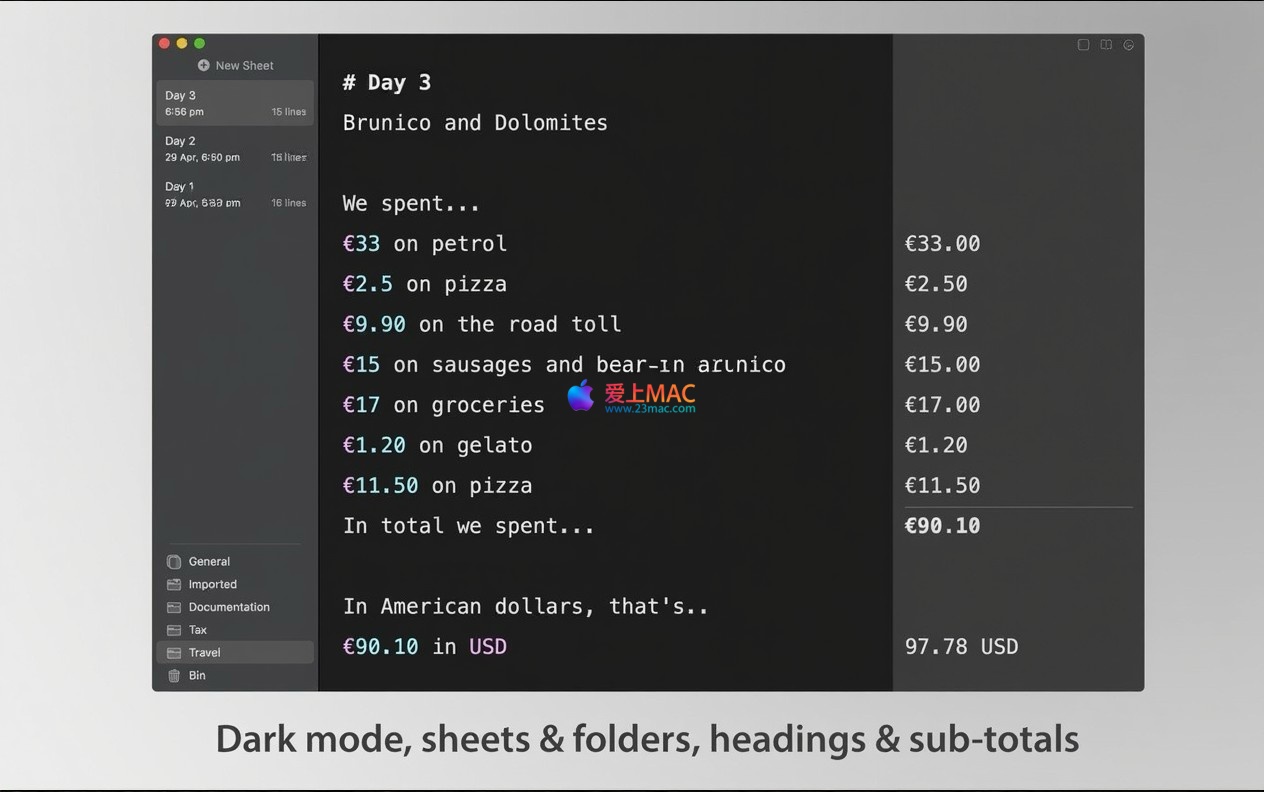Viewport: 1264px width, 792px height.
Task: Select the Day 3 sheet in list
Action: (235, 103)
